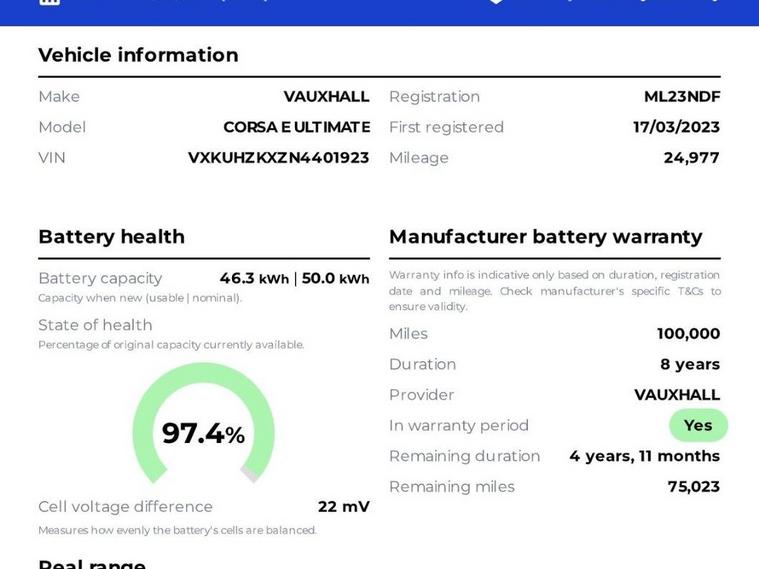Click the remaining duration 4 years, 11 months

pyautogui.click(x=644, y=456)
